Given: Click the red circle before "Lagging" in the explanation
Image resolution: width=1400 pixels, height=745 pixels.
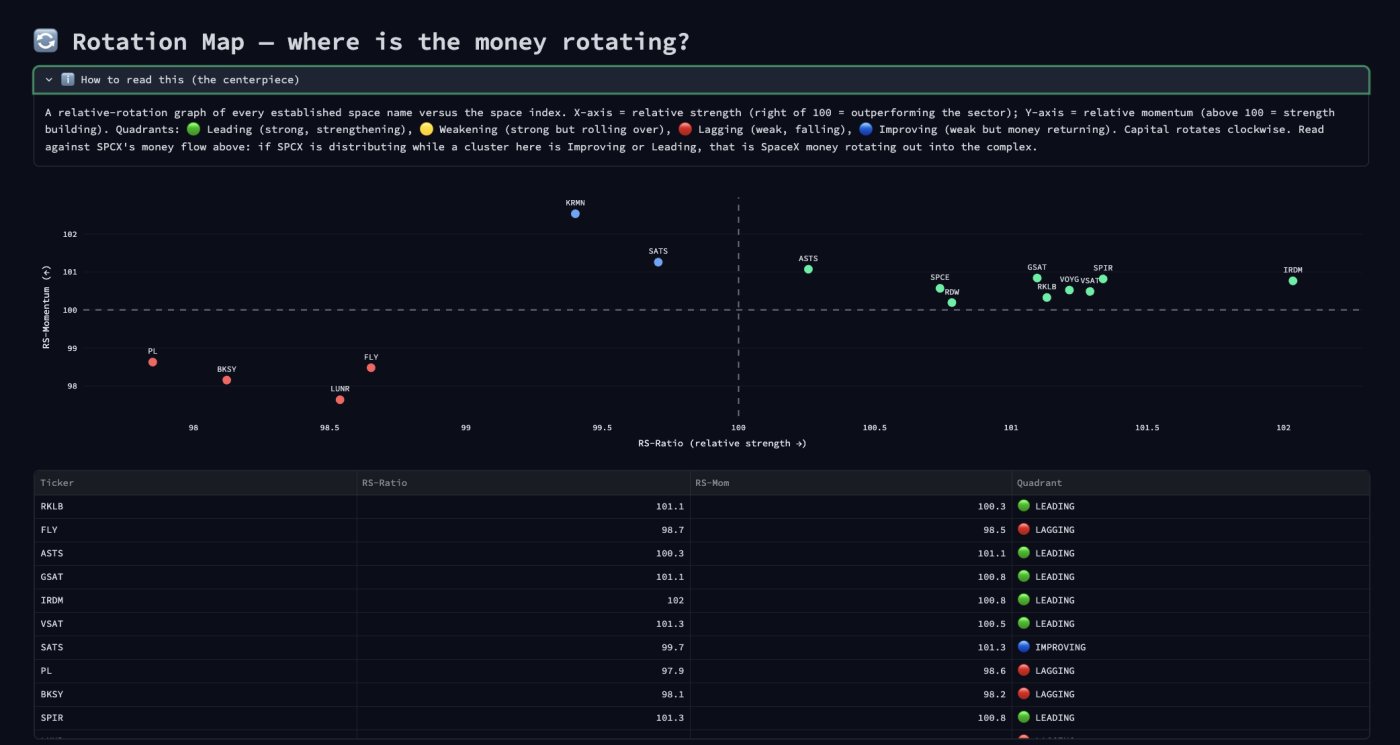Looking at the screenshot, I should [684, 130].
